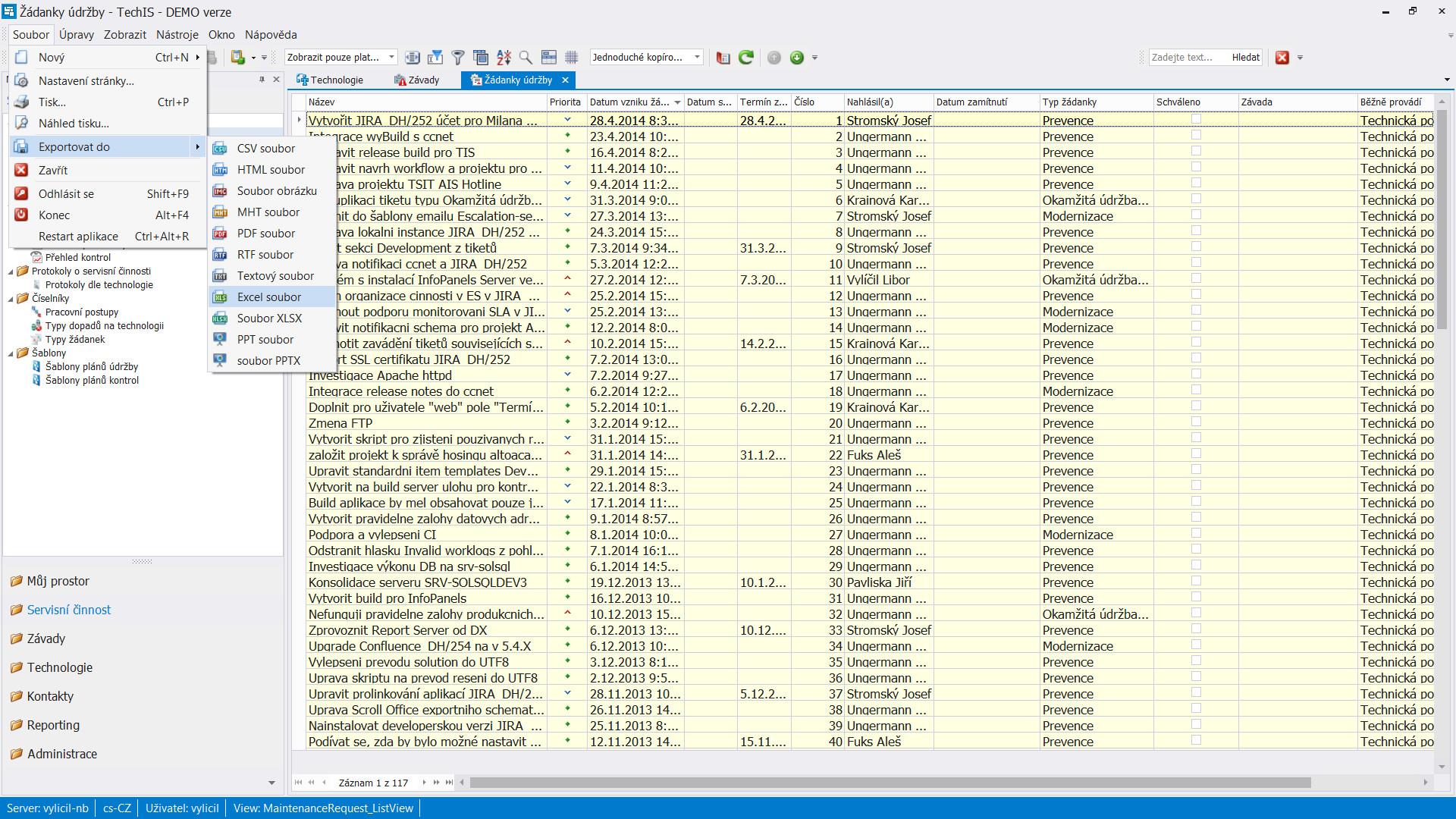The image size is (1456, 819).
Task: Click the A-Z sort toolbar icon
Action: click(504, 57)
